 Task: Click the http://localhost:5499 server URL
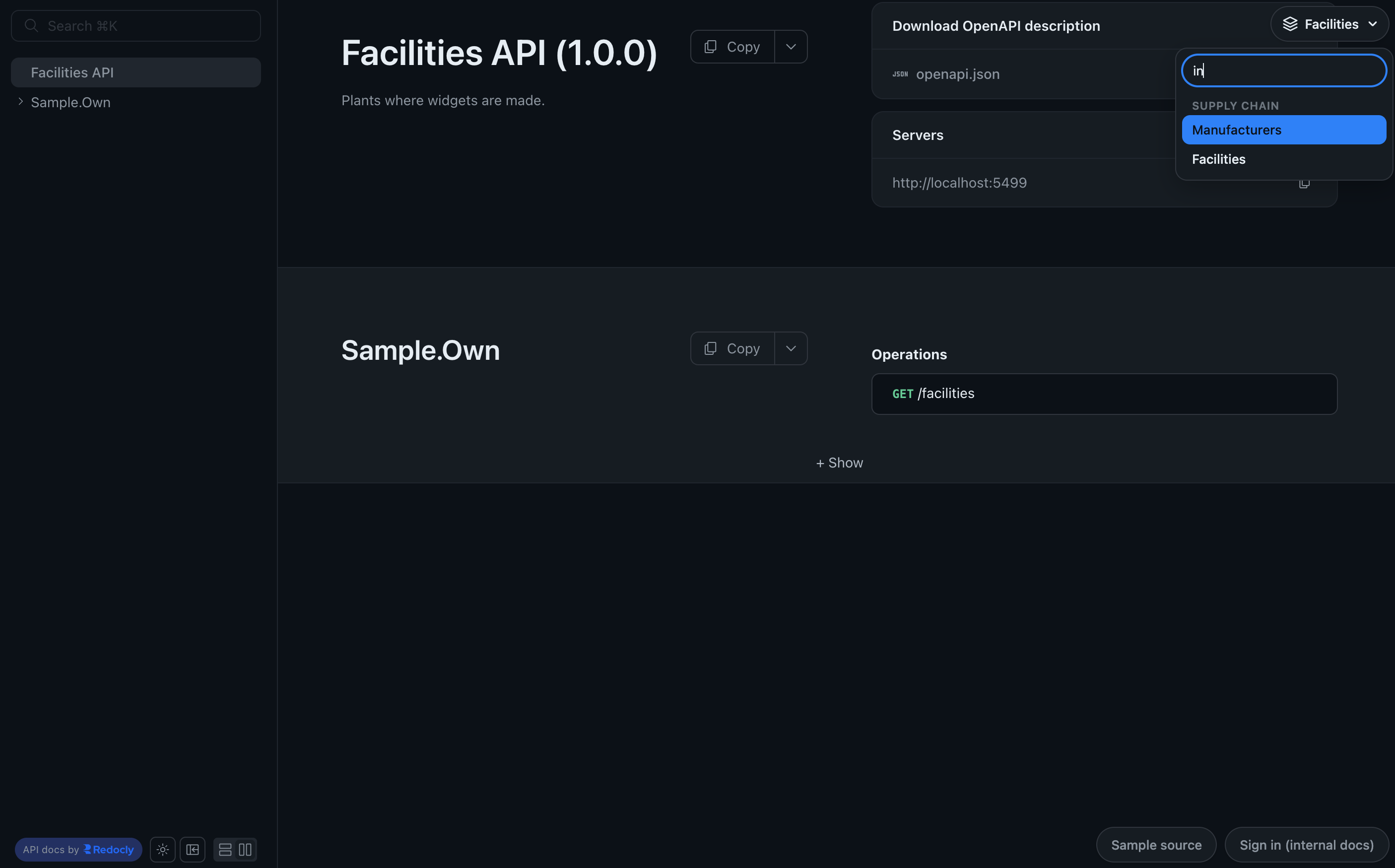coord(959,183)
